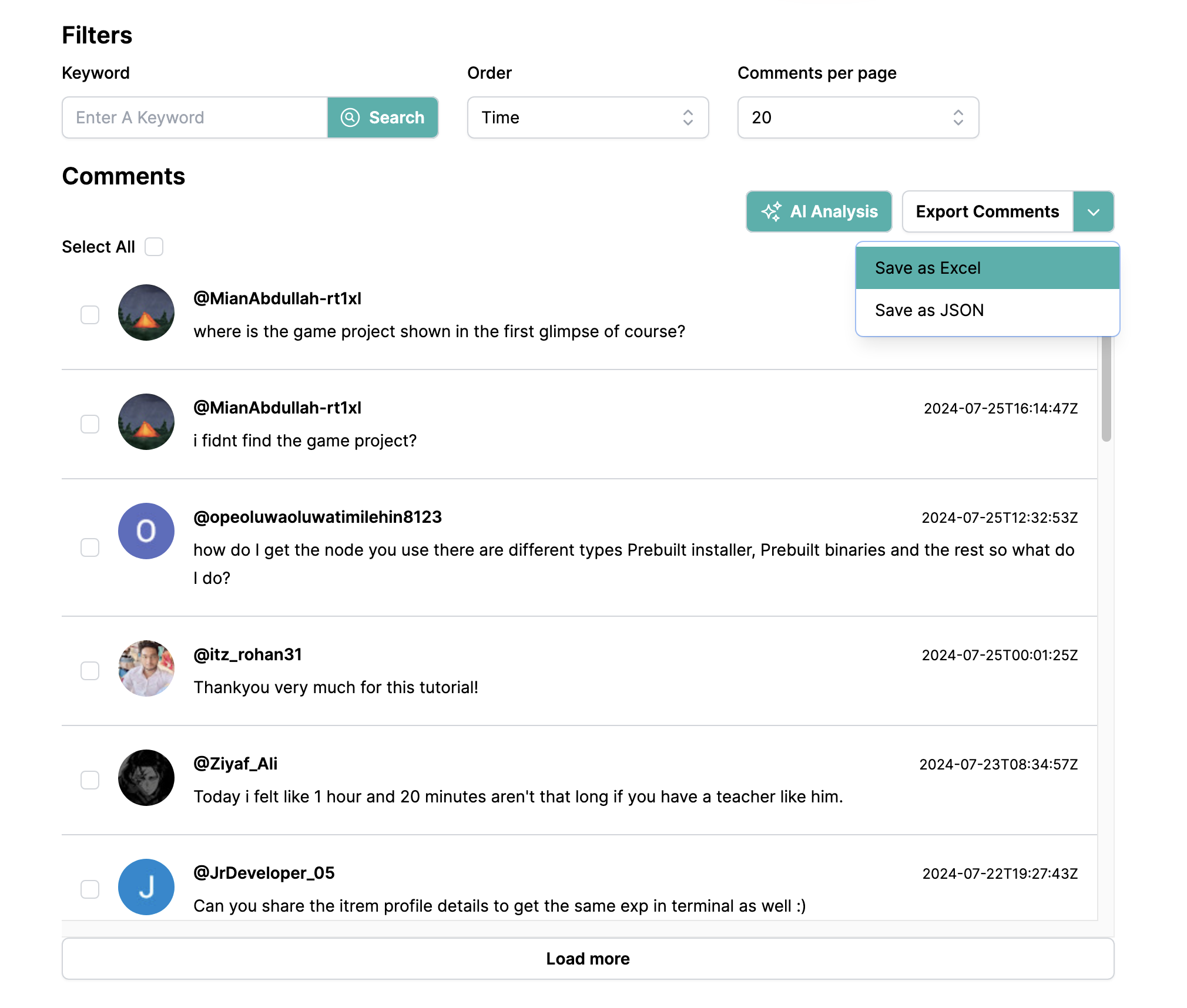Toggle checkbox for opeoluwaoluwatimilehin8123 comment
The width and height of the screenshot is (1187, 1008).
coord(90,547)
